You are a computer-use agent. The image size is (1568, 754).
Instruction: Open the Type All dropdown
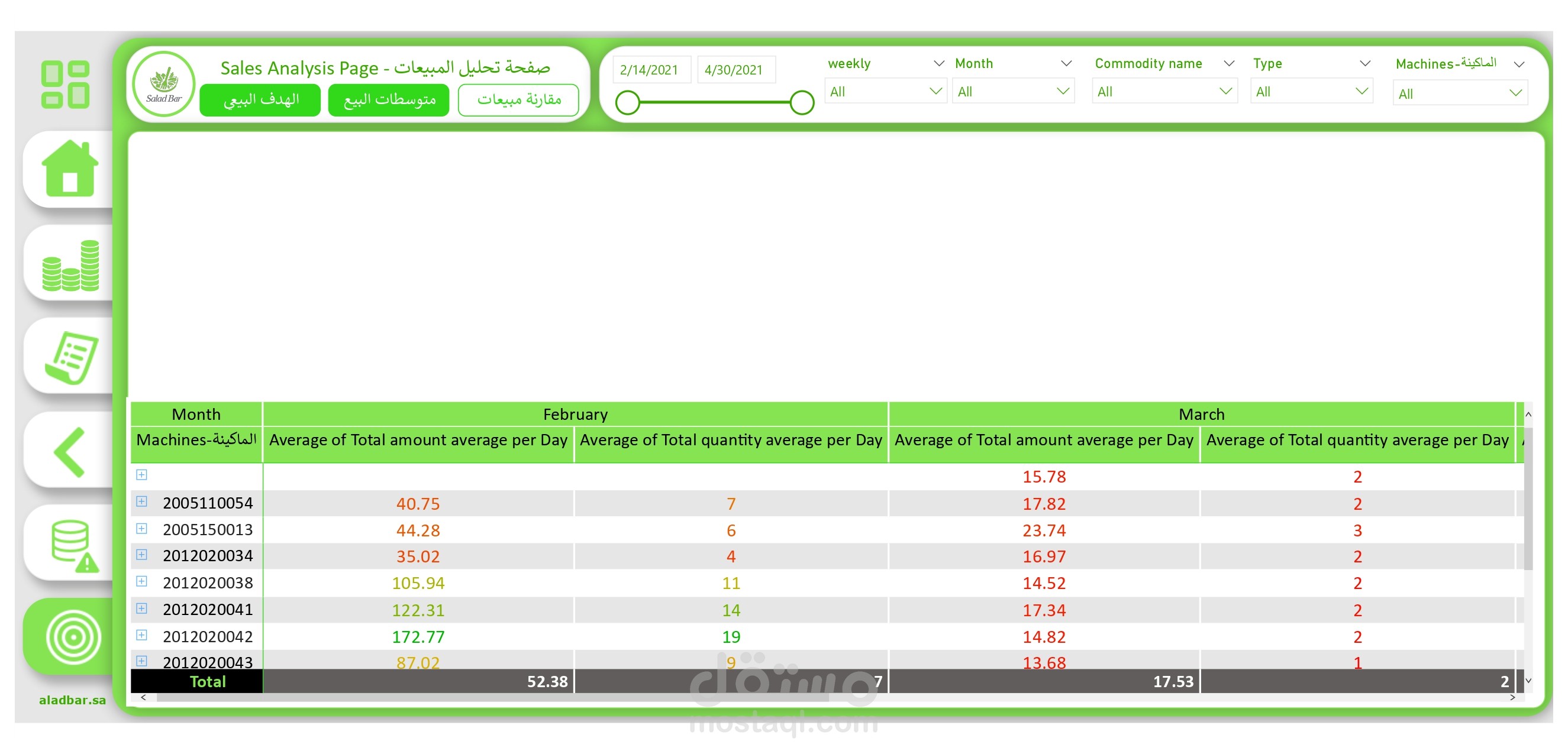click(x=1311, y=91)
